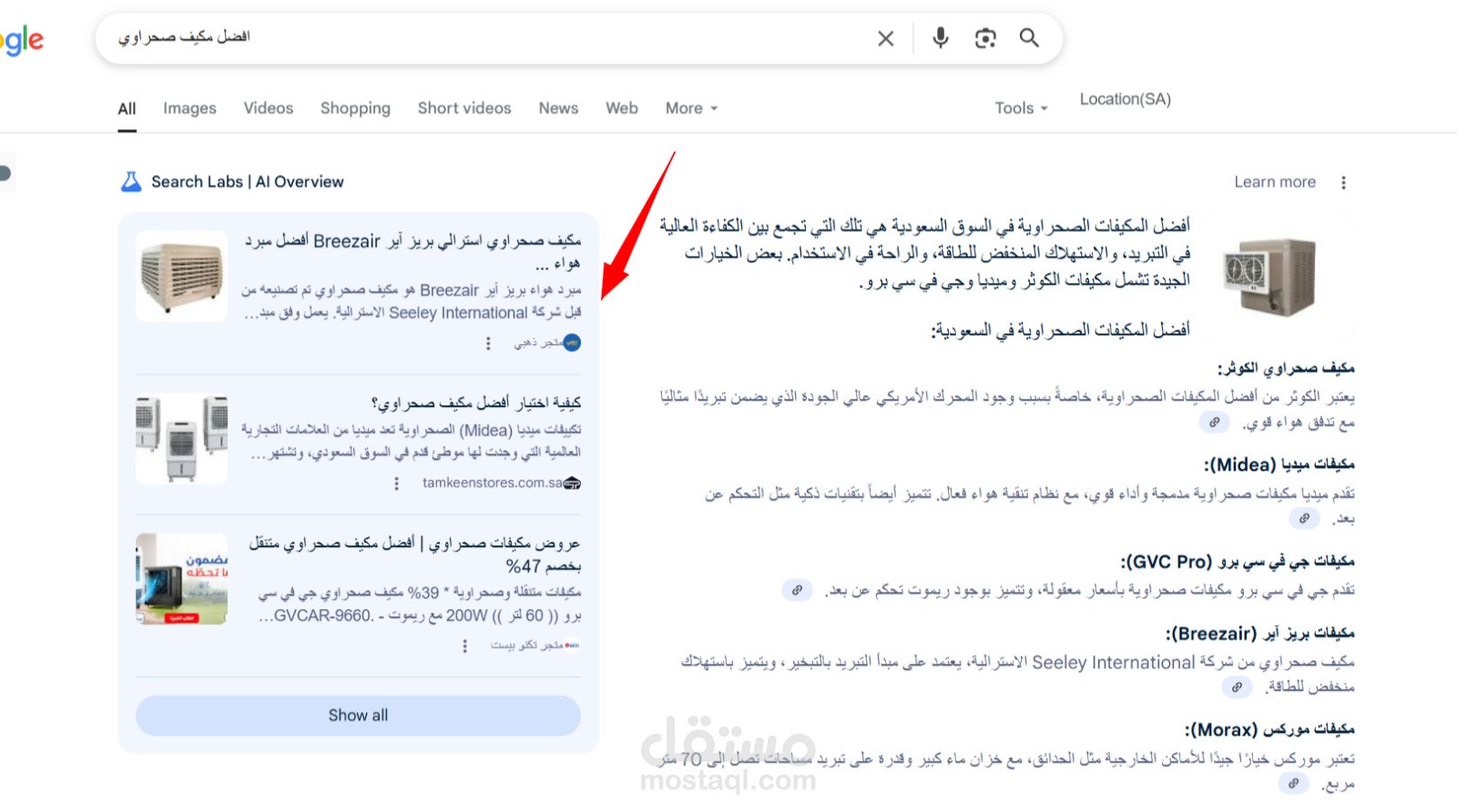Click the Google logo
Image resolution: width=1457 pixels, height=812 pixels.
tap(22, 40)
